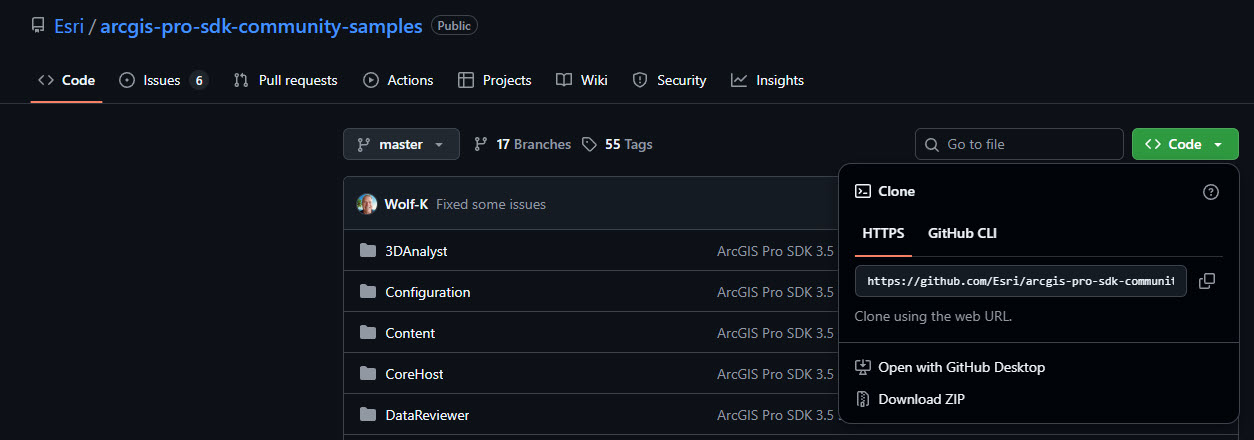Image resolution: width=1254 pixels, height=440 pixels.
Task: Click the HTTPS clone URL text field
Action: (1020, 281)
